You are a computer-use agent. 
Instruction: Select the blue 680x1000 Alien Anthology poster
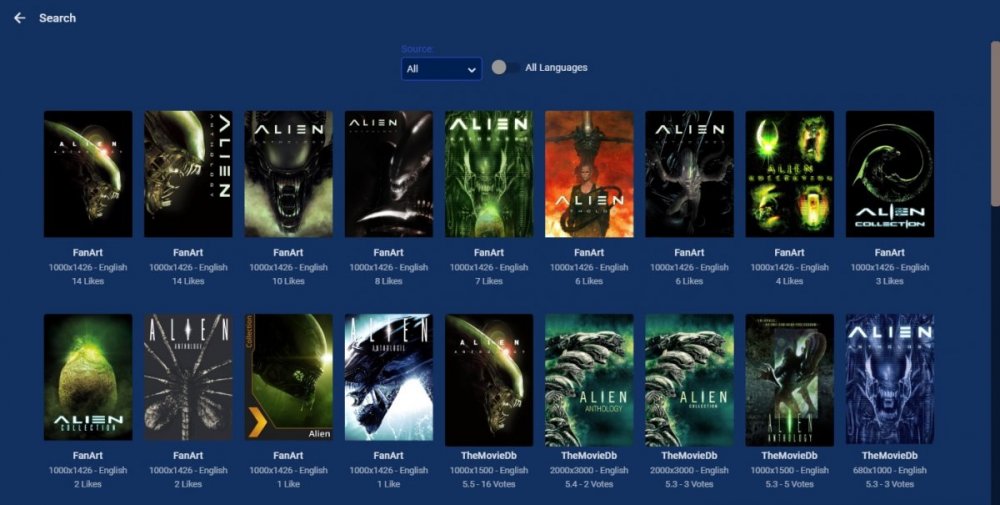pos(890,379)
